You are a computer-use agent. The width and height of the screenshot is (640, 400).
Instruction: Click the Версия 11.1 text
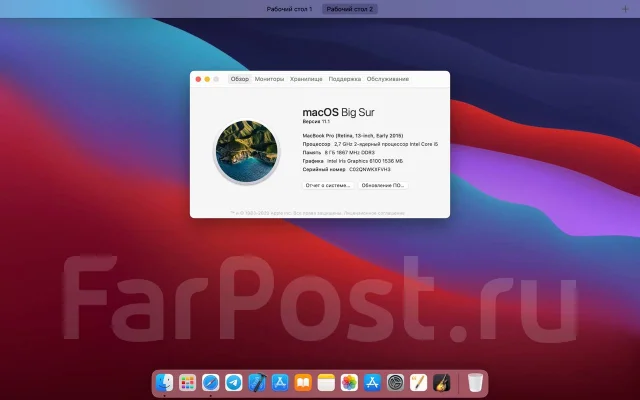[316, 122]
